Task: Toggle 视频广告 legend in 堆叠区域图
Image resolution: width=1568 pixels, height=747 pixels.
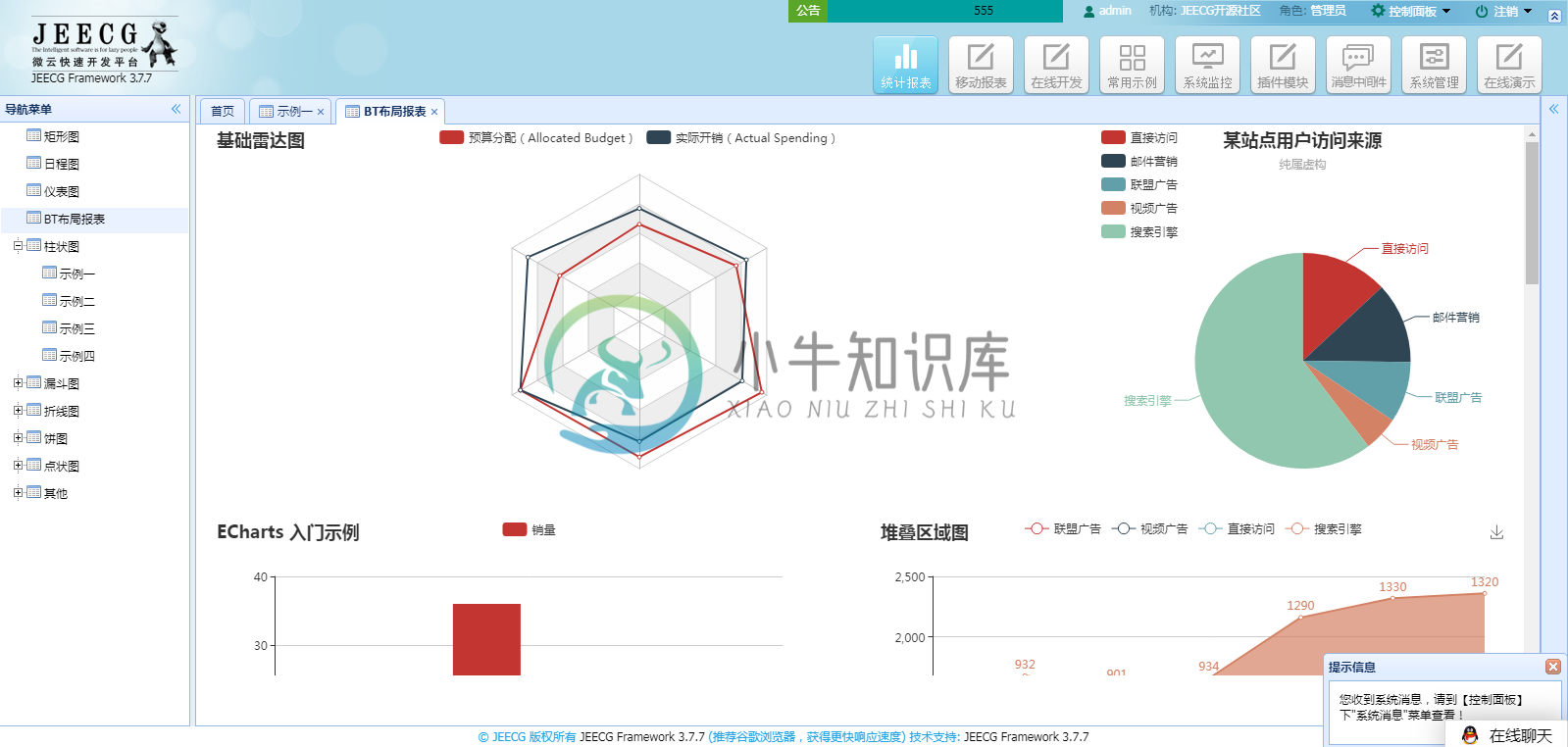Action: click(1149, 529)
